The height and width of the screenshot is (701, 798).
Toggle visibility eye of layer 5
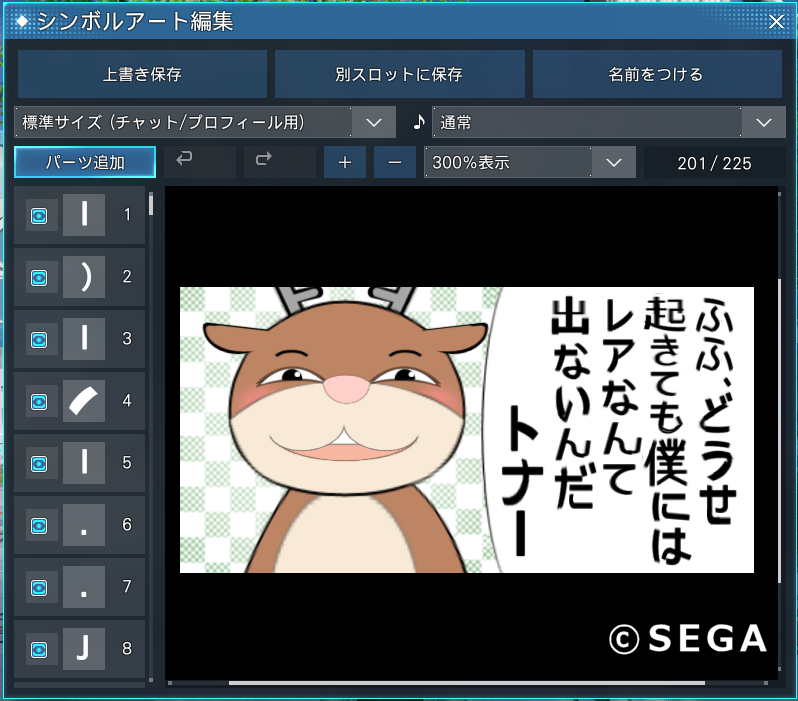pyautogui.click(x=39, y=464)
